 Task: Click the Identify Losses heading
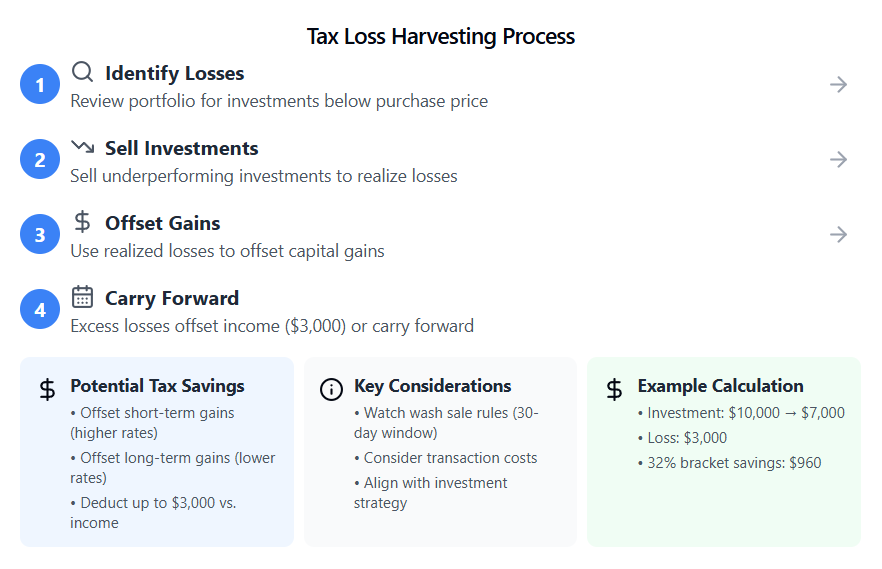(174, 73)
